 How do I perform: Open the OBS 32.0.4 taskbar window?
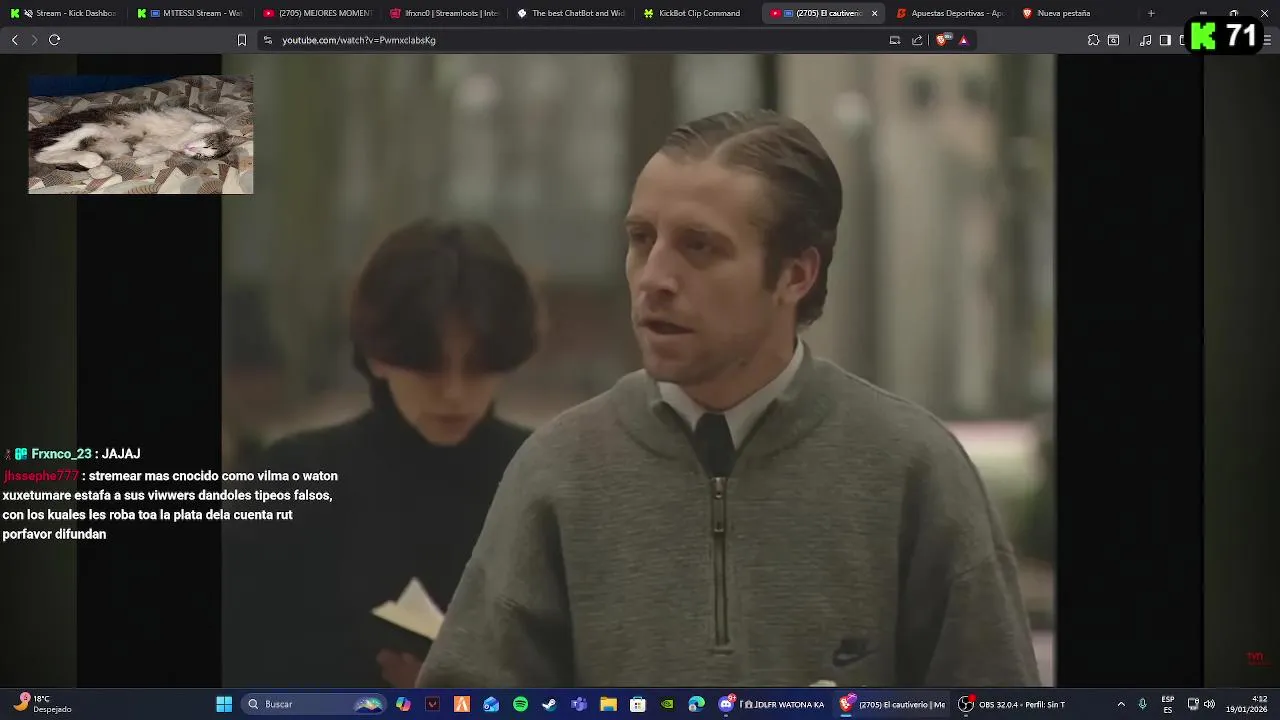1012,704
